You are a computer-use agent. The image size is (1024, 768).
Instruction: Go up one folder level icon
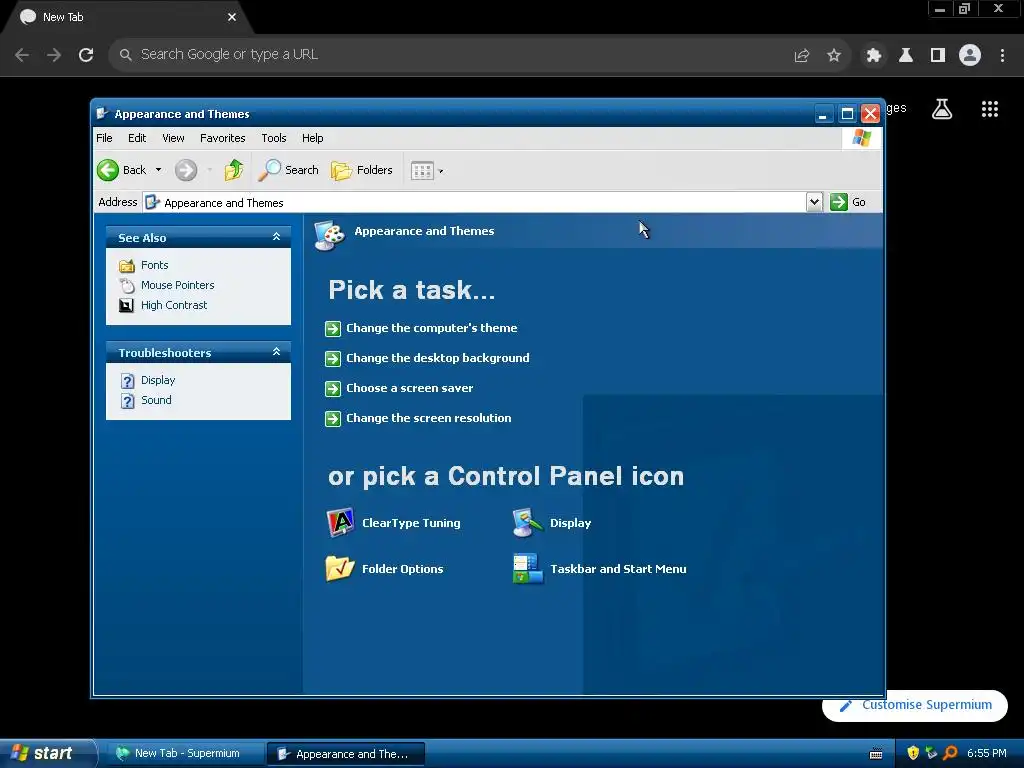[233, 170]
